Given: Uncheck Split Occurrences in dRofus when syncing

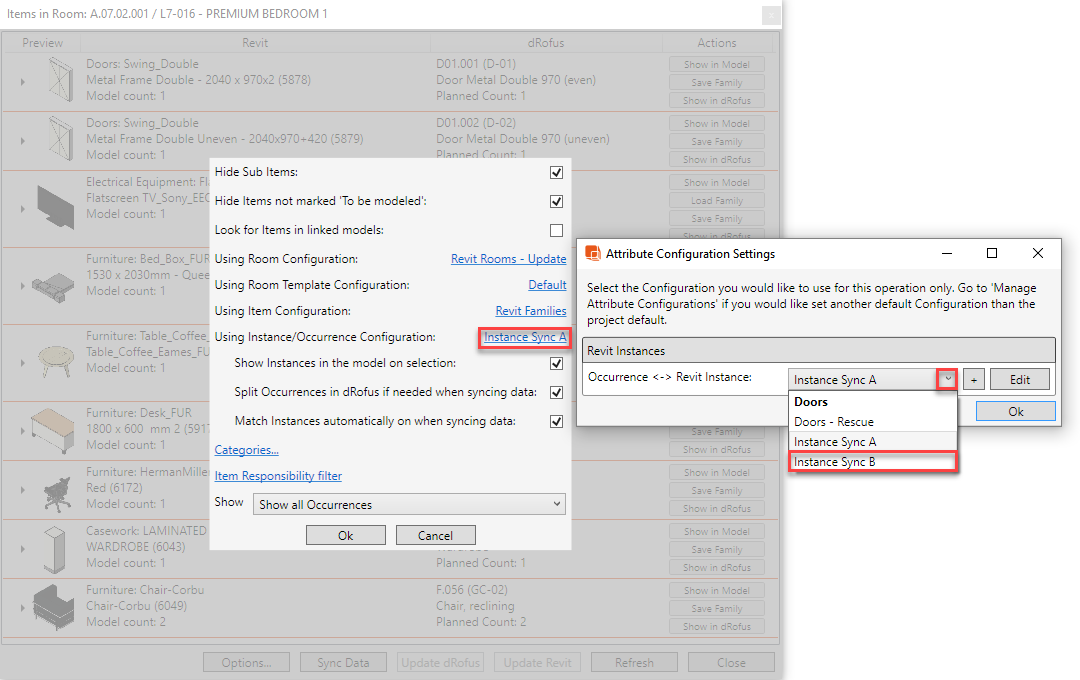Looking at the screenshot, I should click(x=556, y=393).
